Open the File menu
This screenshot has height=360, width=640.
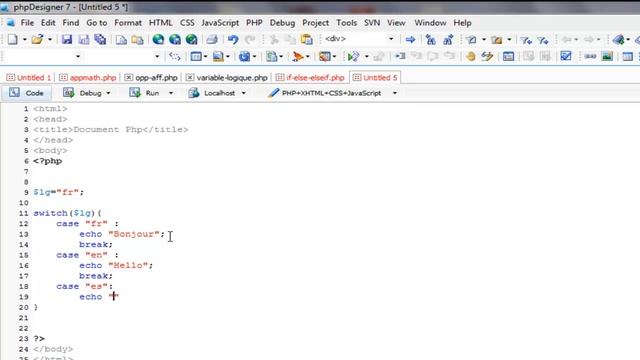pos(27,23)
